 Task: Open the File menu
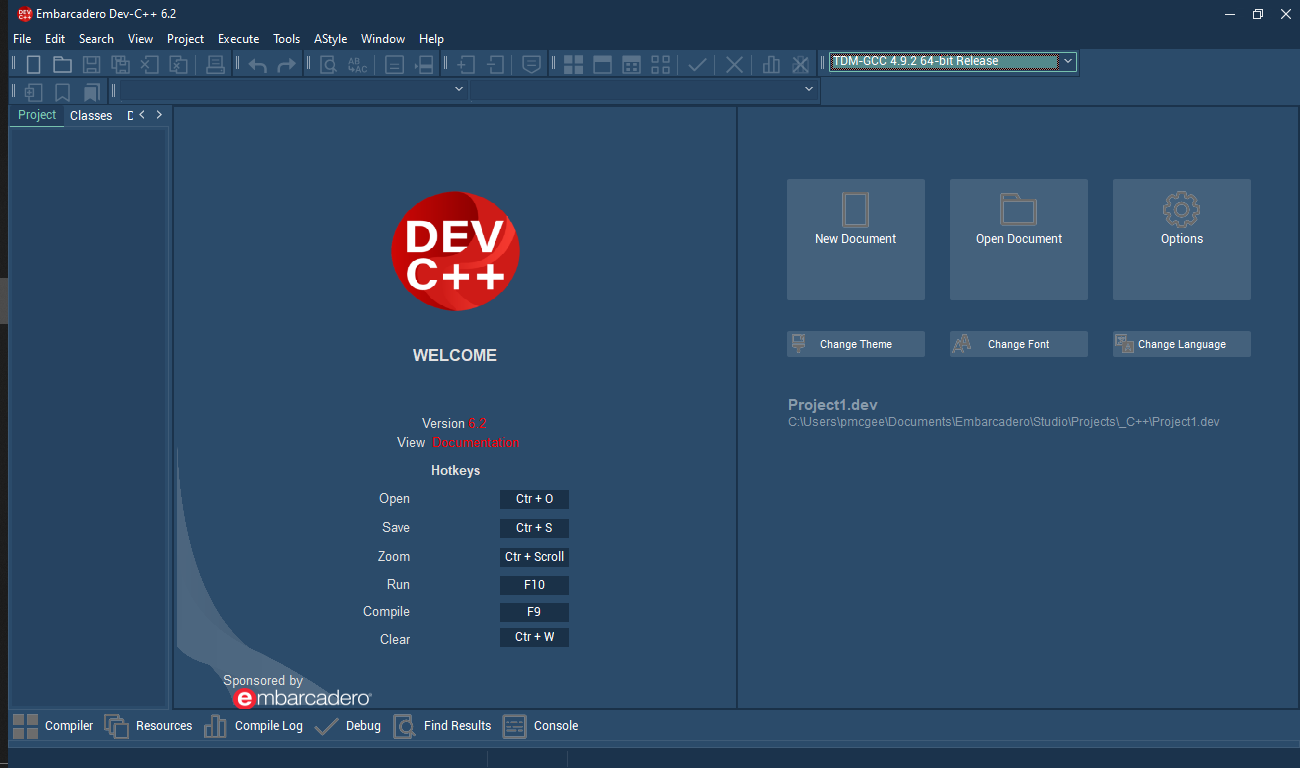tap(22, 39)
